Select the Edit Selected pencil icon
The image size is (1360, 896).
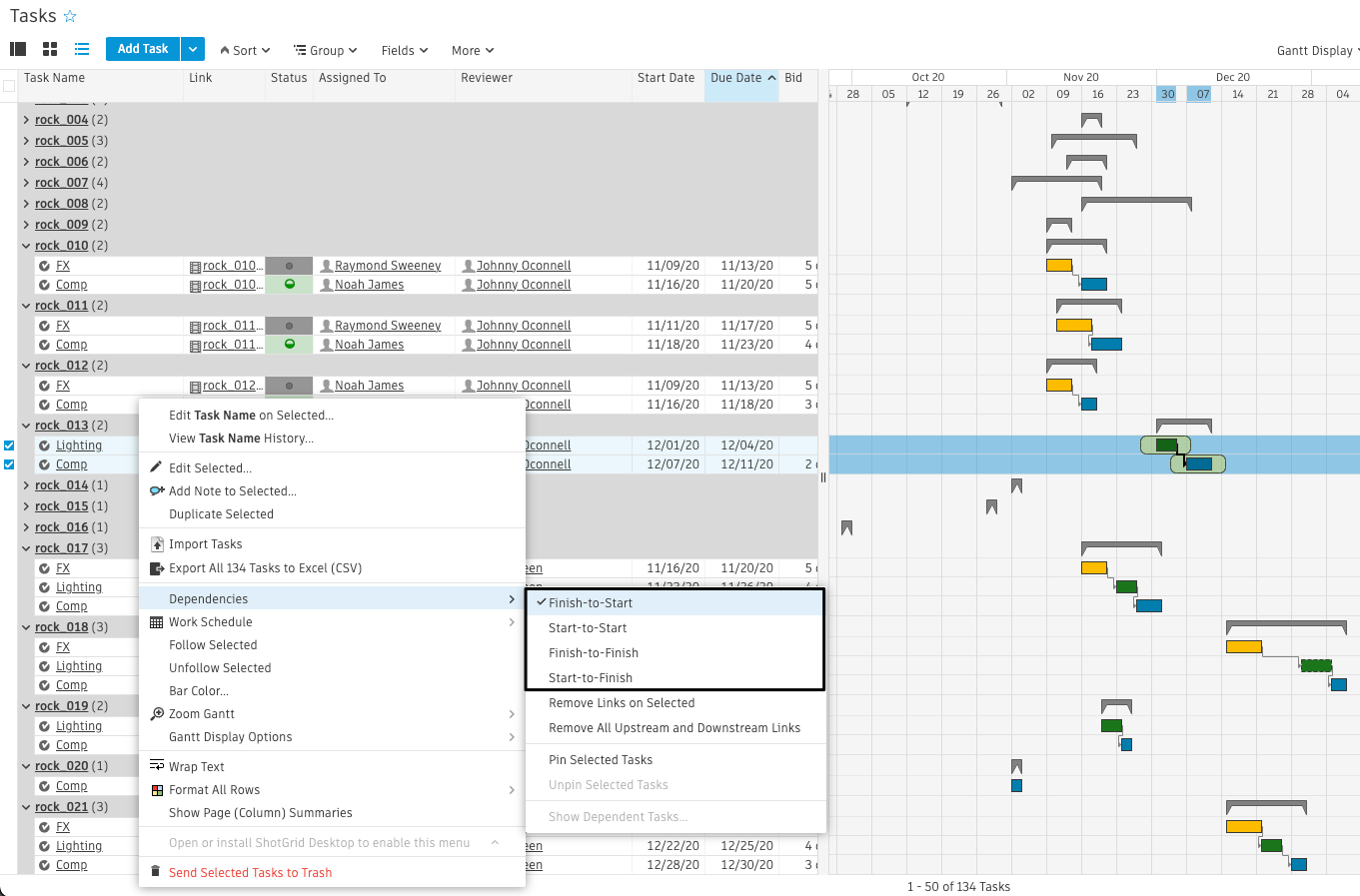point(157,467)
